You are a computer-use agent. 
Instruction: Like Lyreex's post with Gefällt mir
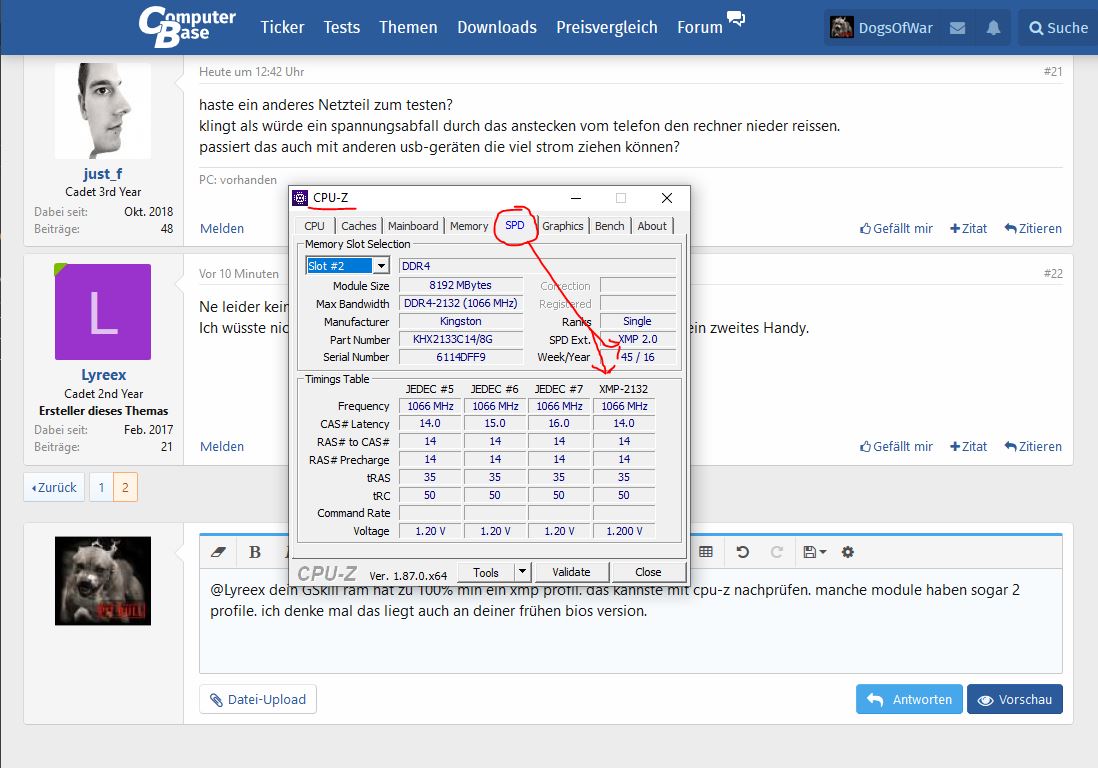pos(896,446)
